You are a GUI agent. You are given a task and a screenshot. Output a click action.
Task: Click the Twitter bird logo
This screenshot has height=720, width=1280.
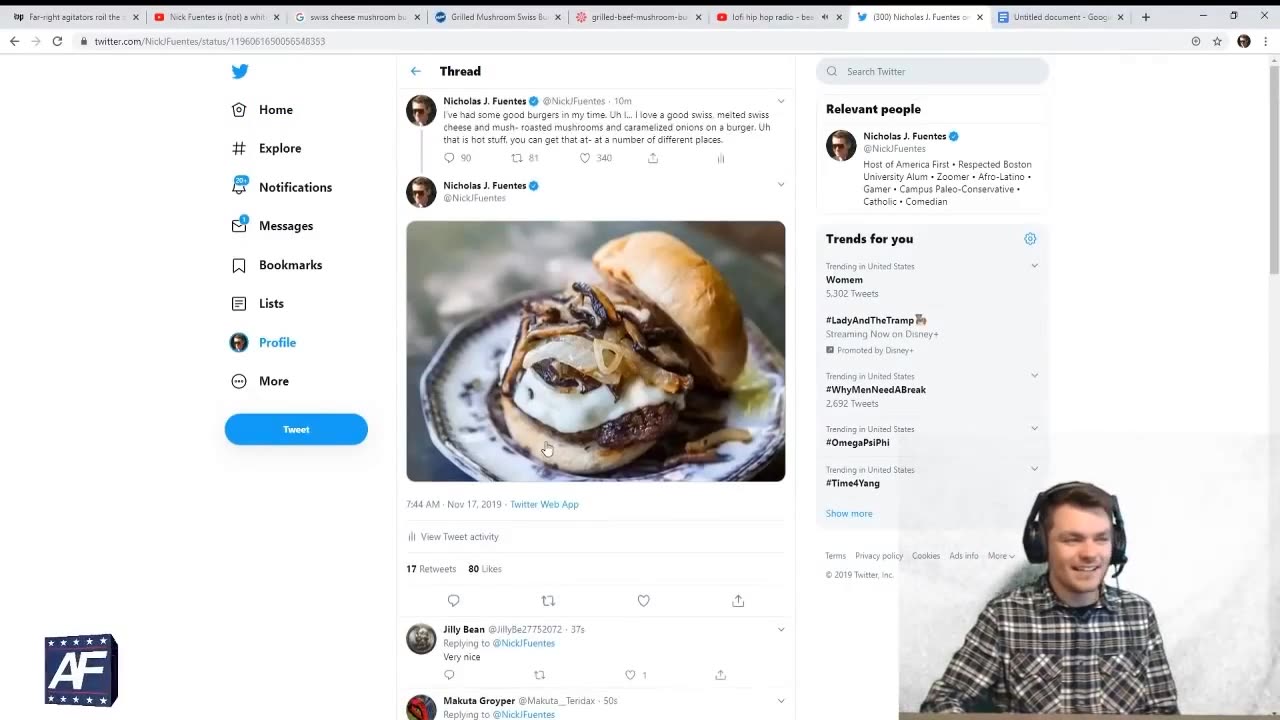pos(240,71)
